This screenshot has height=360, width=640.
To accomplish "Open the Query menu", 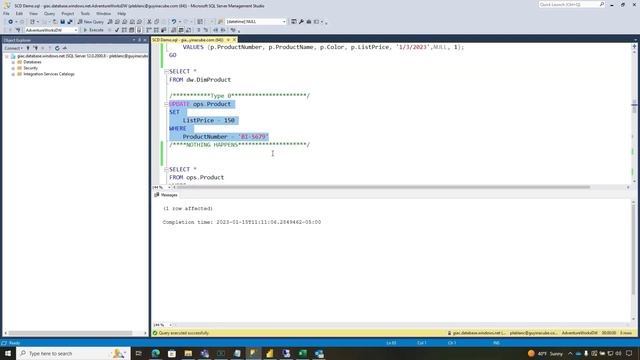I will (x=49, y=13).
